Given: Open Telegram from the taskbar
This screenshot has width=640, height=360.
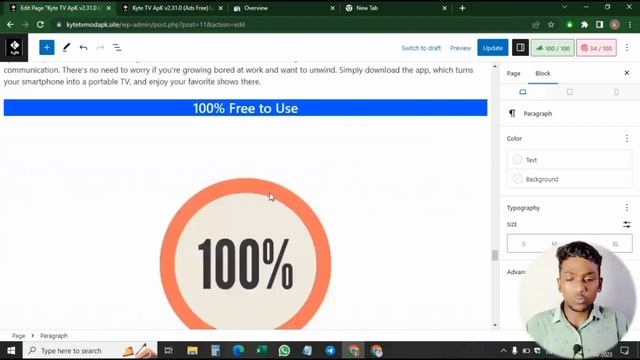Looking at the screenshot, I should [x=330, y=351].
